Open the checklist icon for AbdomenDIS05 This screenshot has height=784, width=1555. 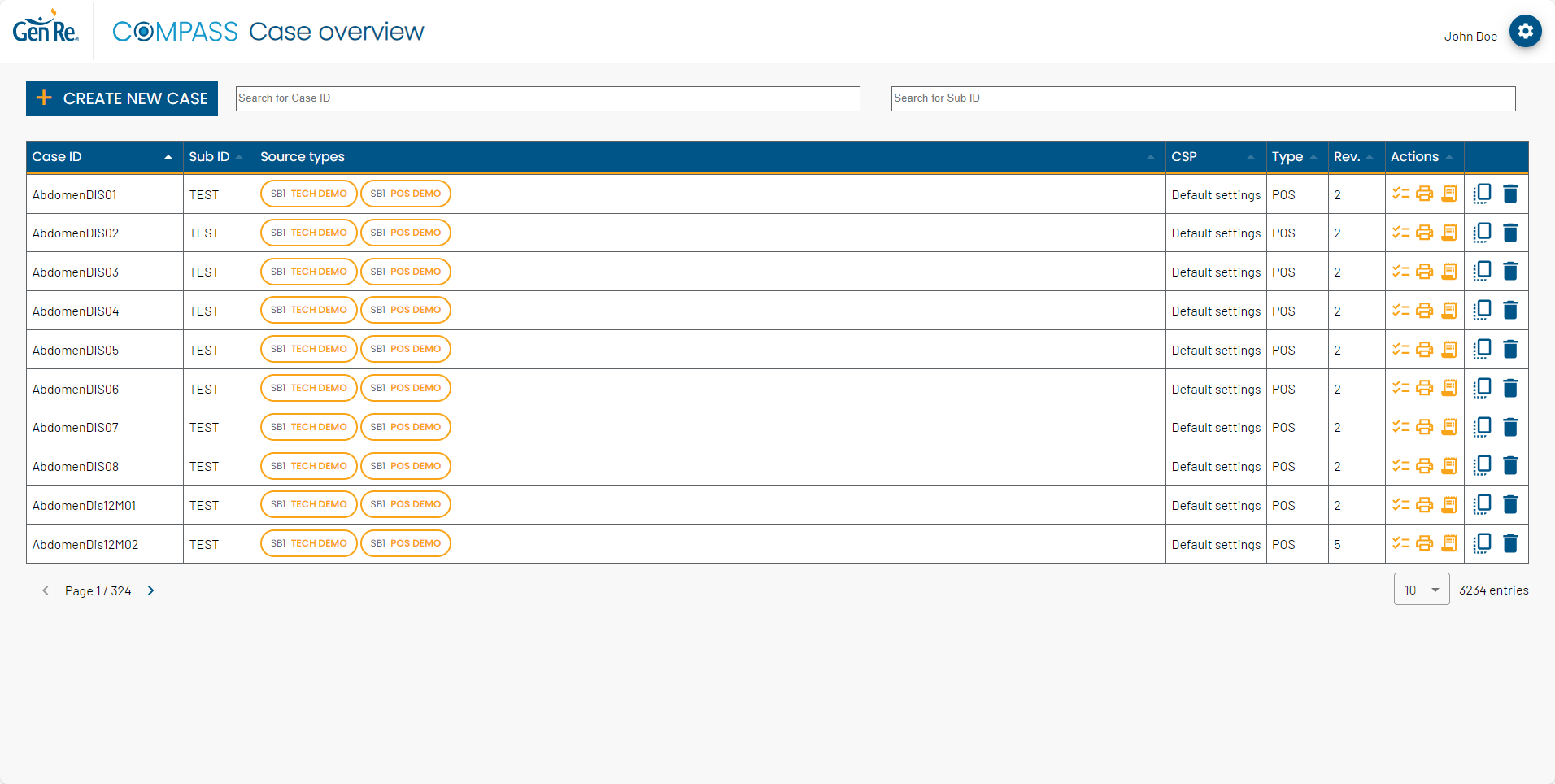pos(1400,349)
